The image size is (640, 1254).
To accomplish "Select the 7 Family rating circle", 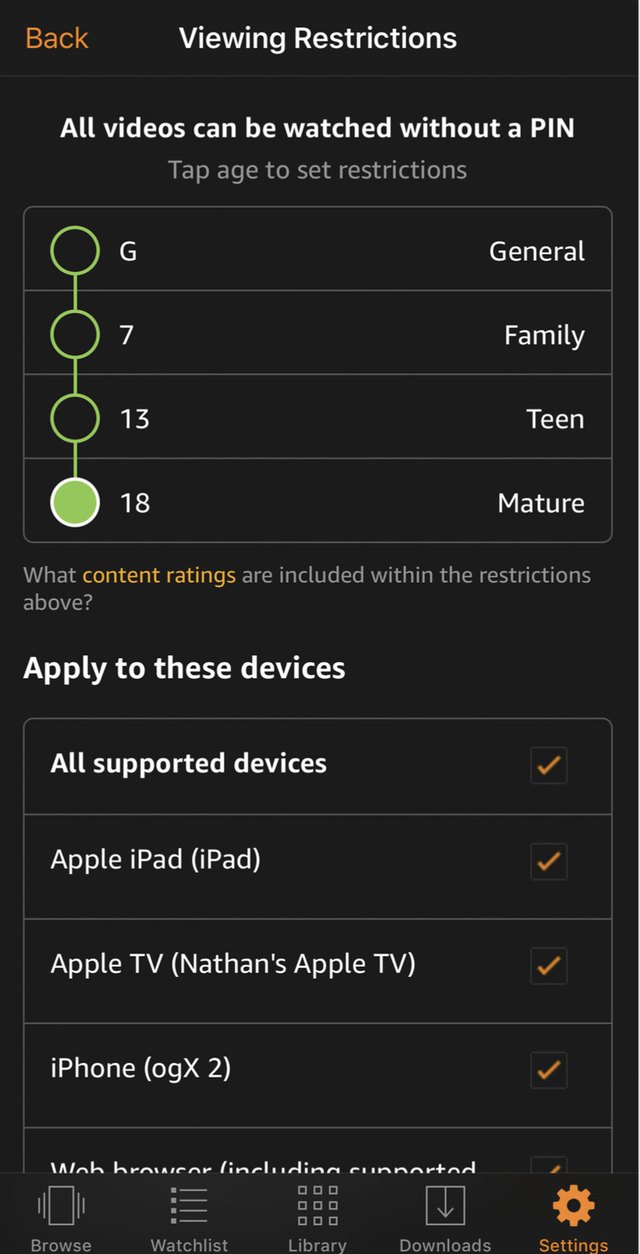I will tap(75, 335).
